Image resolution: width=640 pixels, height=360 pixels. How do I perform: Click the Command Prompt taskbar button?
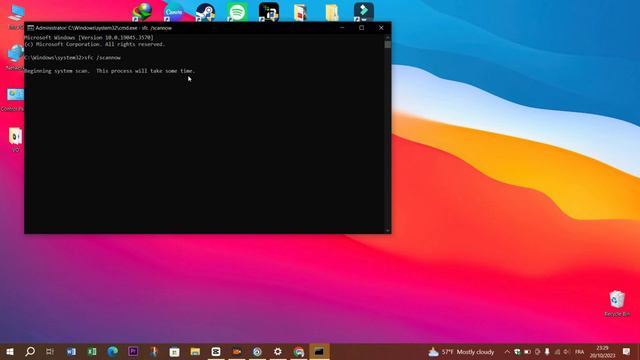pyautogui.click(x=319, y=351)
